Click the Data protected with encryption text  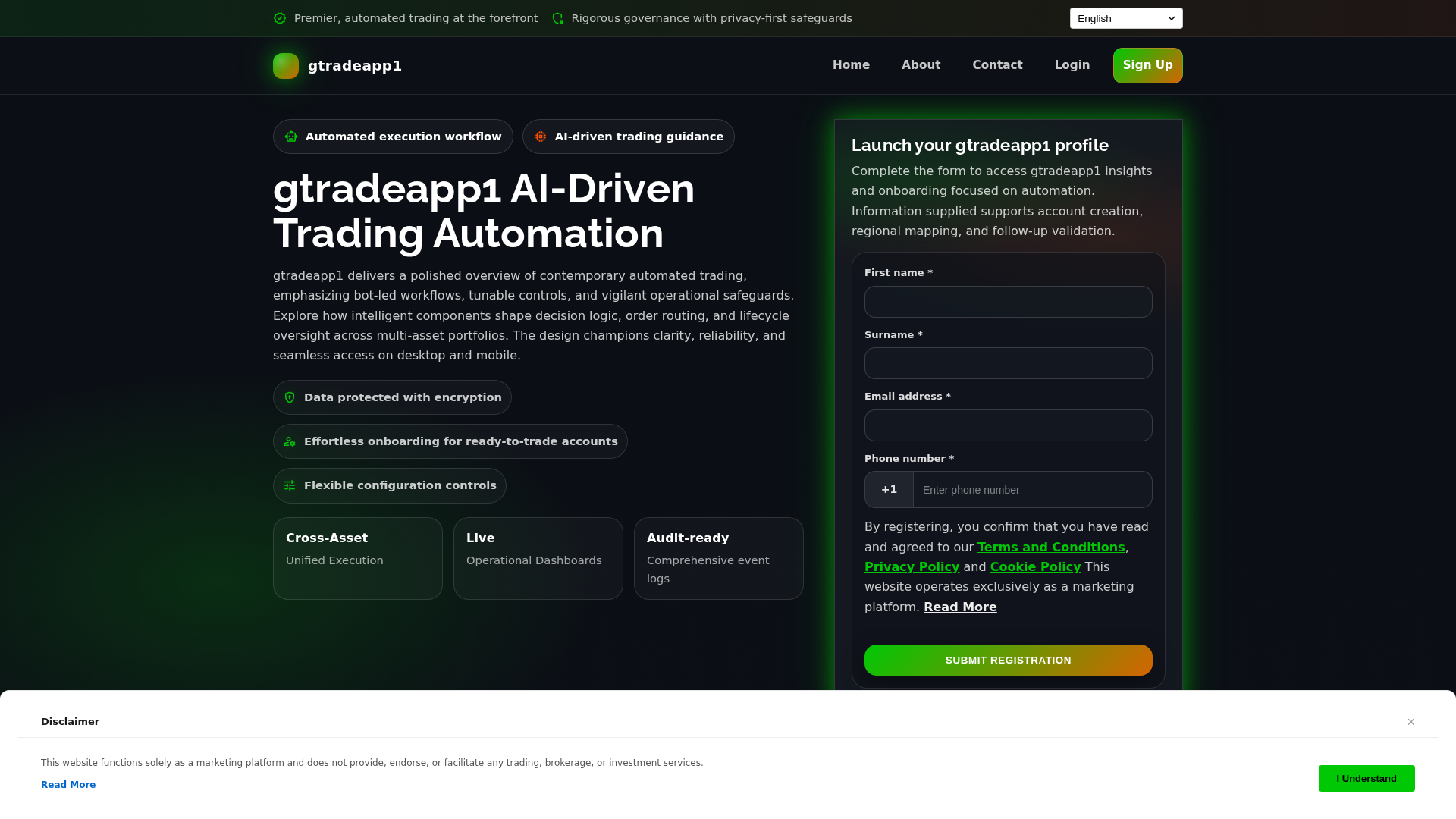403,397
